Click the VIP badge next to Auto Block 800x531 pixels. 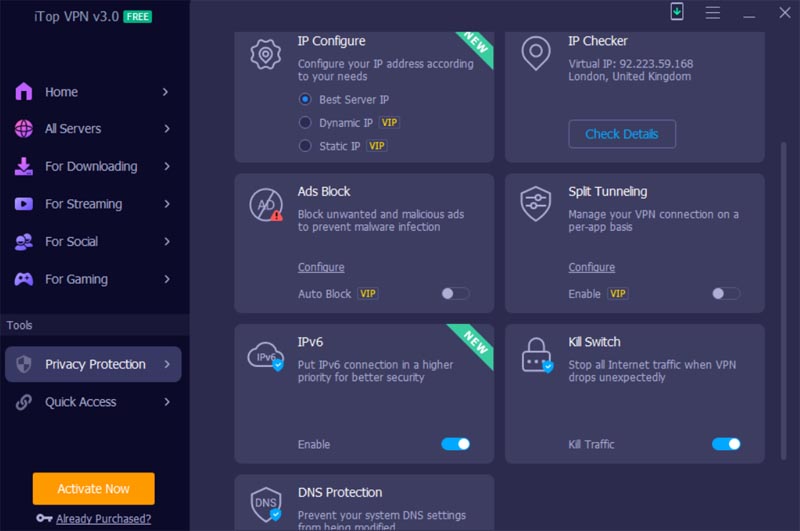(368, 294)
